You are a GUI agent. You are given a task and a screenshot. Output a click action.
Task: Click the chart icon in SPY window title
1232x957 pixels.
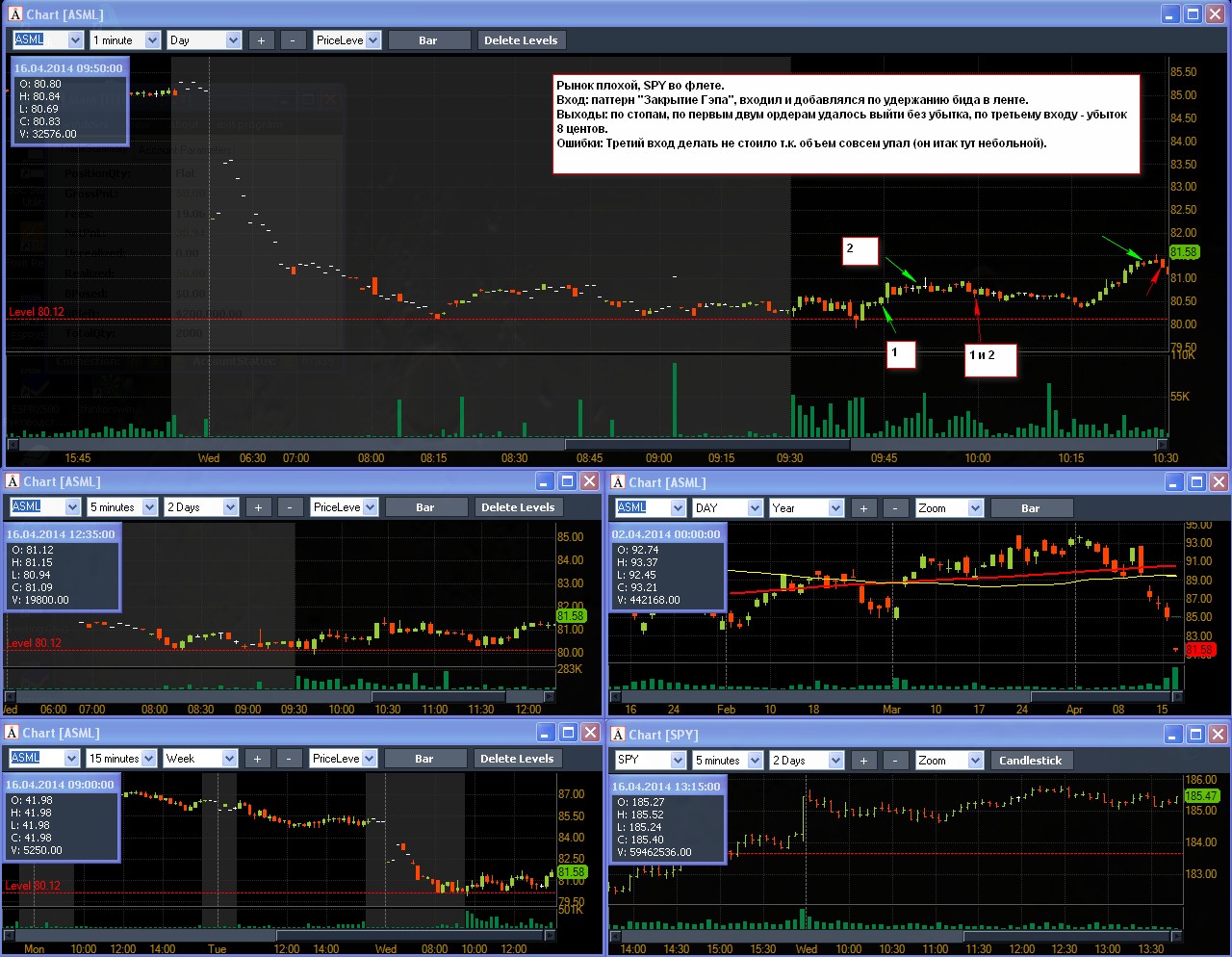[618, 735]
